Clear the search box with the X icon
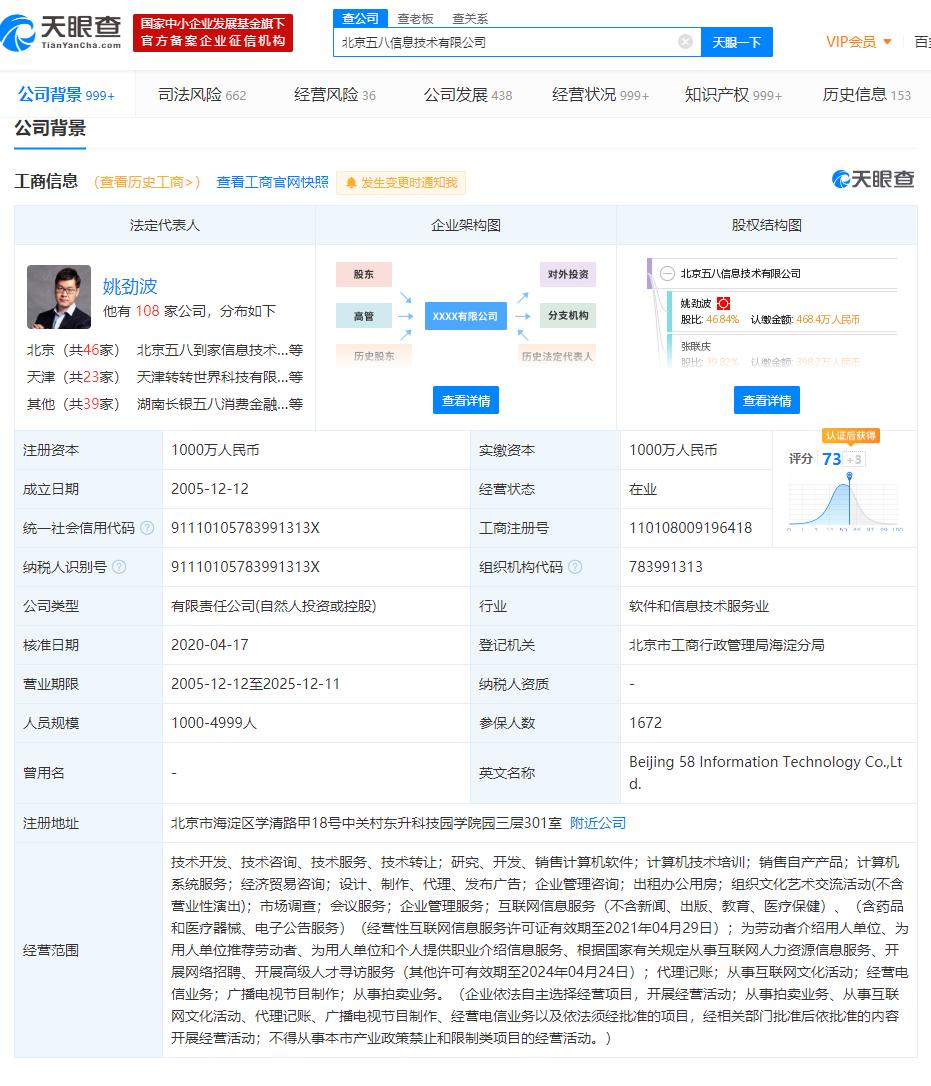 pyautogui.click(x=685, y=42)
